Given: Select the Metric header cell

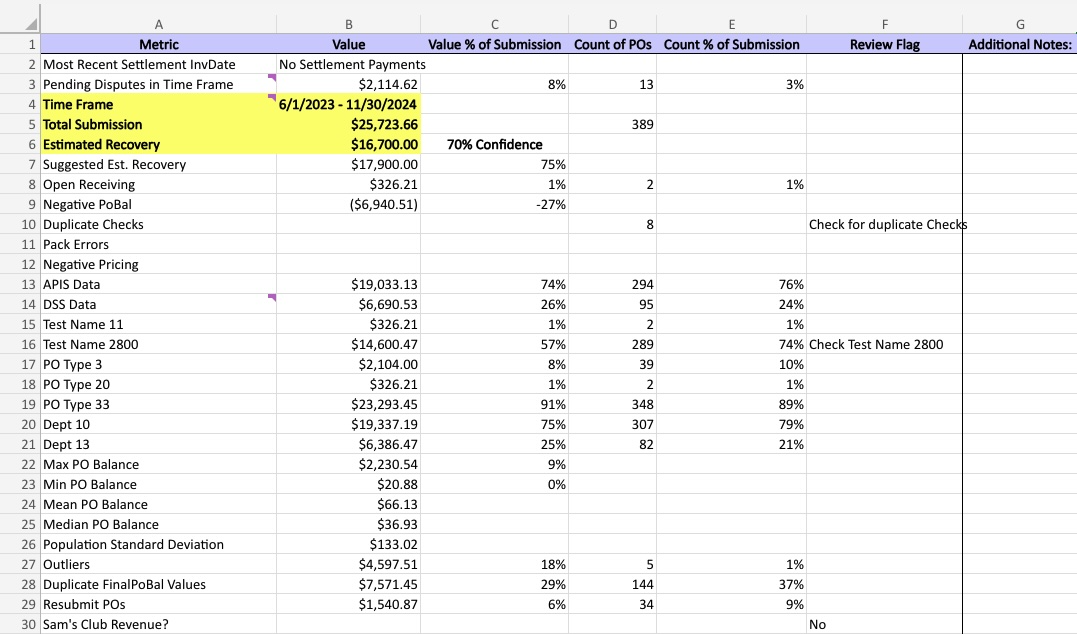Looking at the screenshot, I should point(159,44).
